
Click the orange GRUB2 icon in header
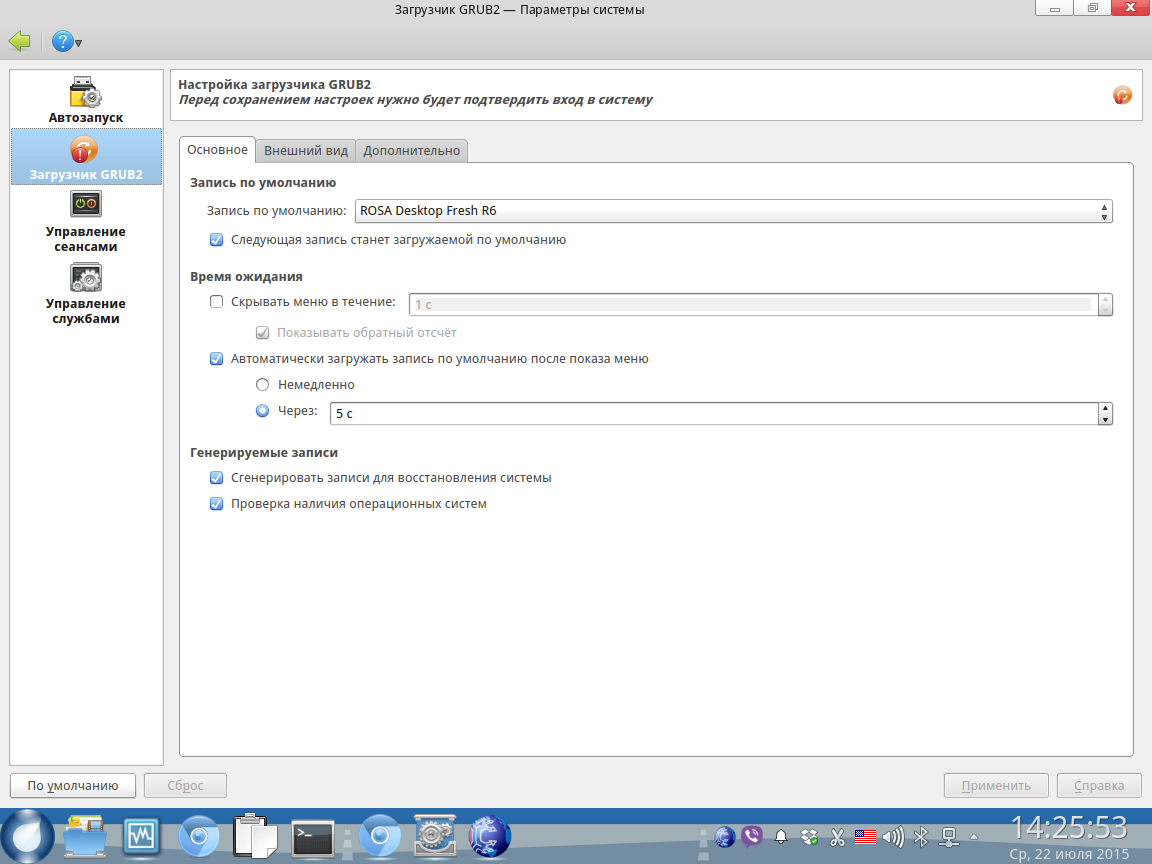1122,95
